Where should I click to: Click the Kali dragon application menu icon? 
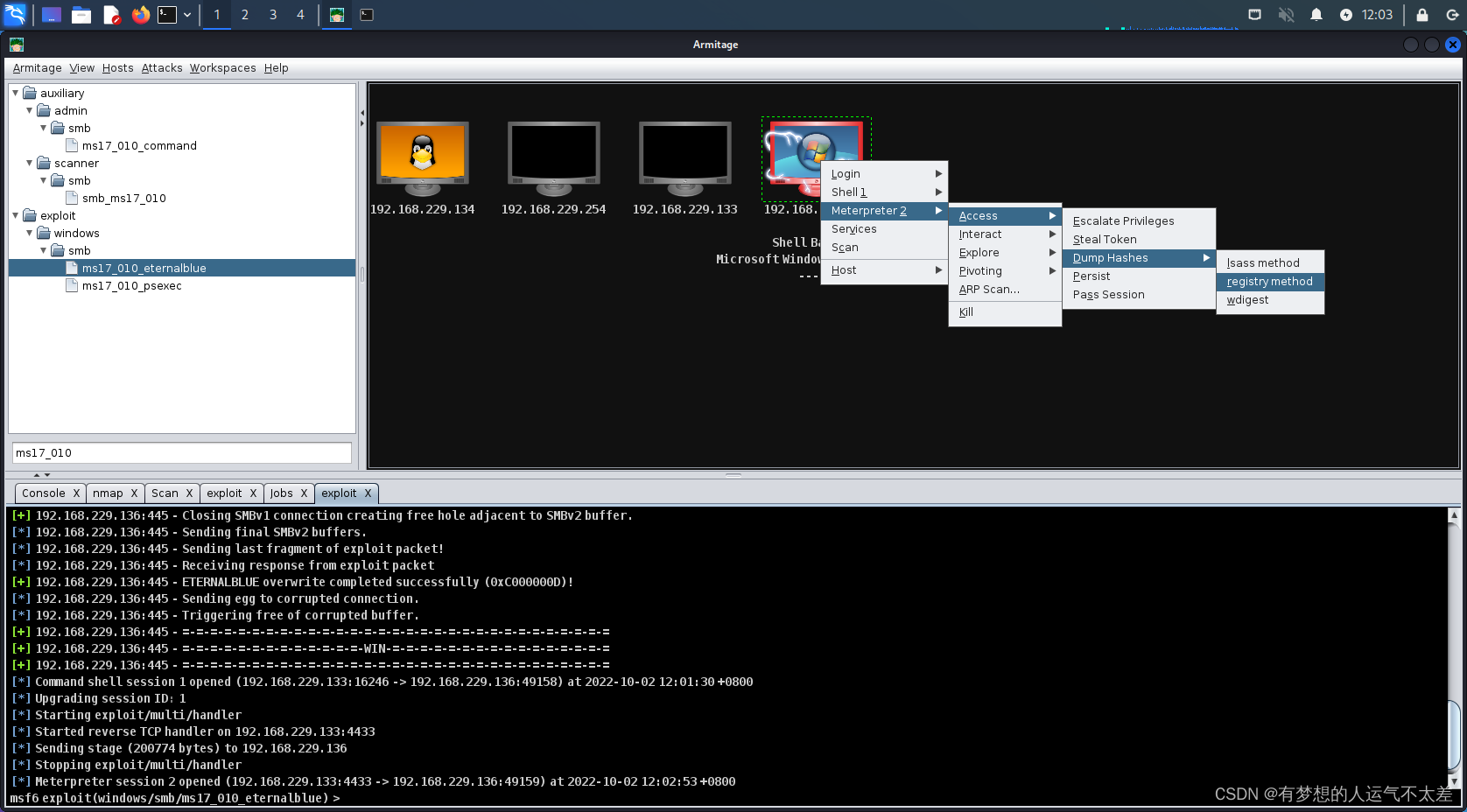coord(15,14)
